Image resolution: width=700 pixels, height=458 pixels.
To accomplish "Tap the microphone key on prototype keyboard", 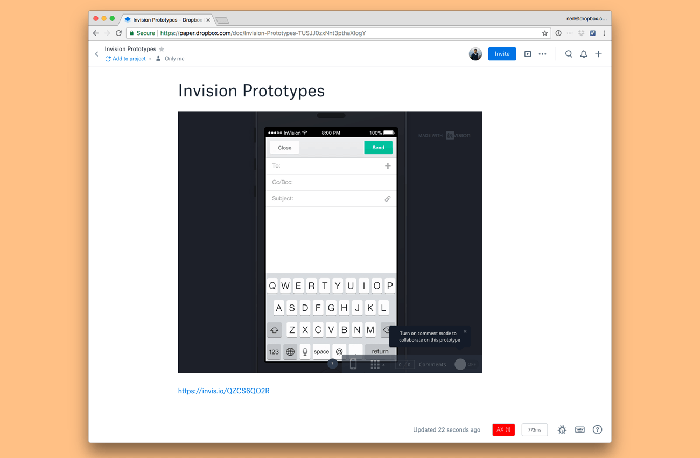I will [305, 352].
